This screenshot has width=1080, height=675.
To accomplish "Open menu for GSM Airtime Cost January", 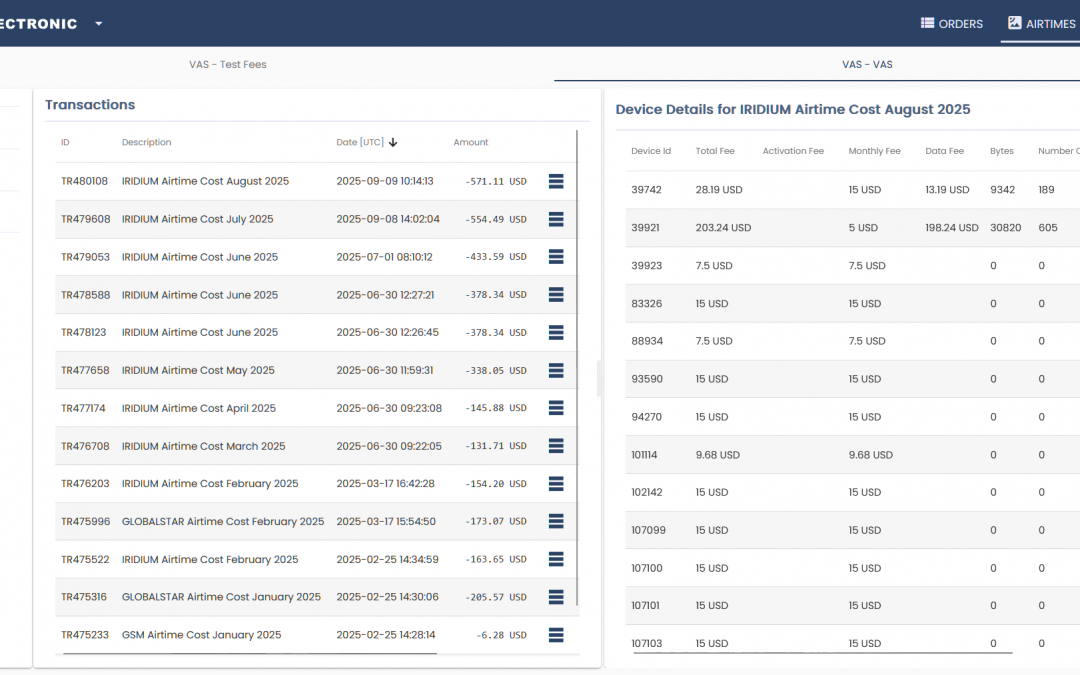I will [x=556, y=635].
